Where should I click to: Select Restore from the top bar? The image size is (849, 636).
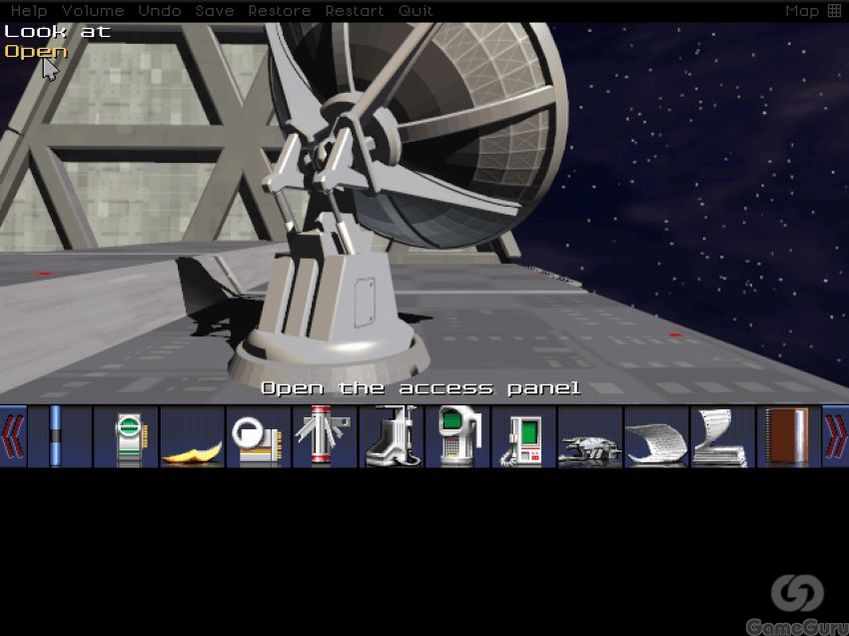point(279,11)
